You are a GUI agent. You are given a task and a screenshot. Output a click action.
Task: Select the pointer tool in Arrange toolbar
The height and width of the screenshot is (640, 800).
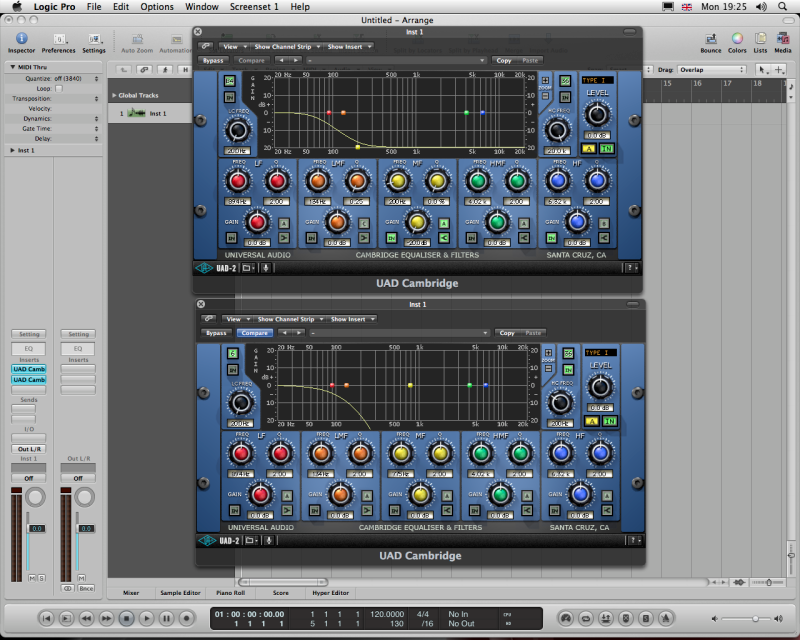click(x=762, y=69)
